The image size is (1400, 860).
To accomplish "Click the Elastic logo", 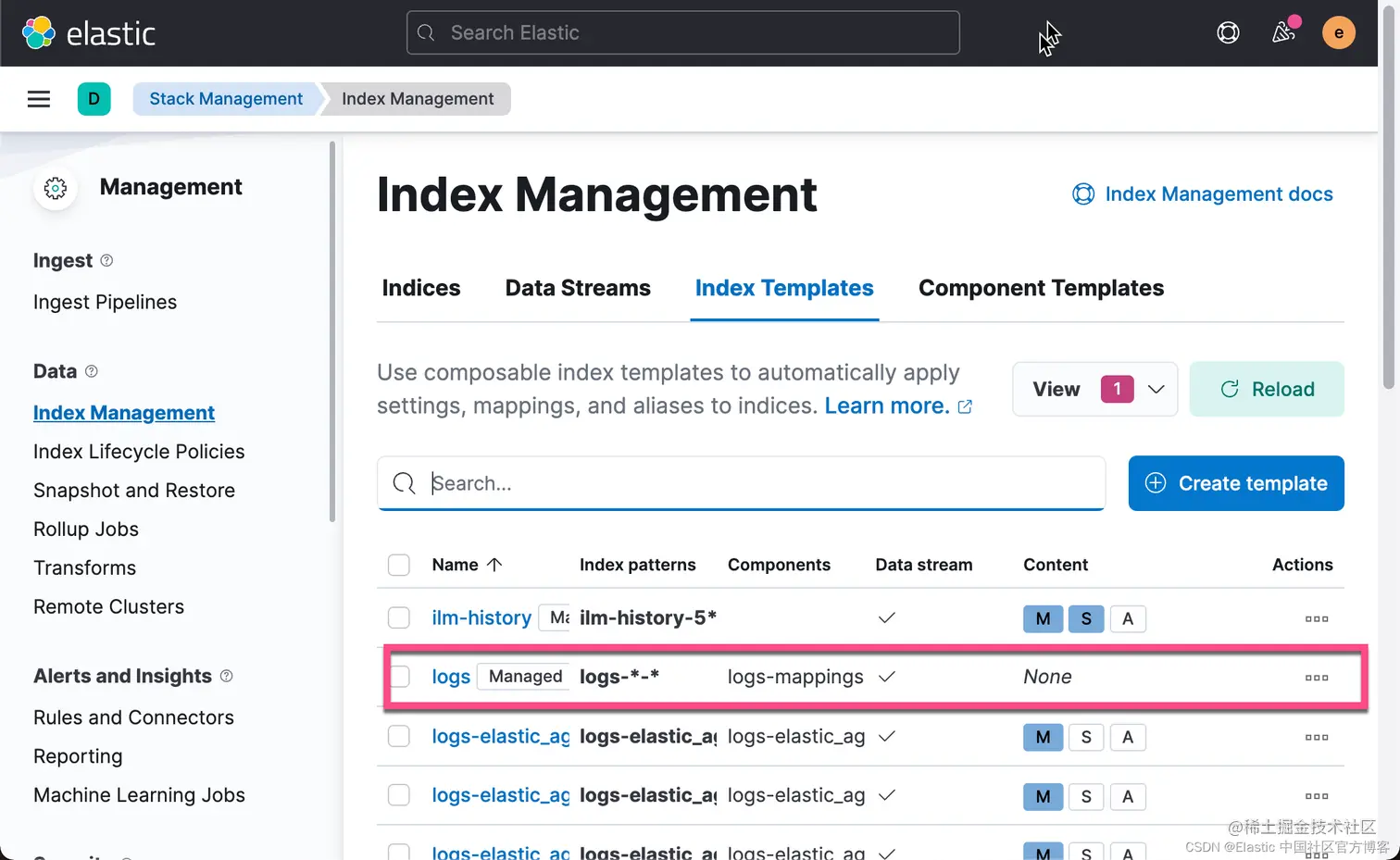I will [89, 33].
